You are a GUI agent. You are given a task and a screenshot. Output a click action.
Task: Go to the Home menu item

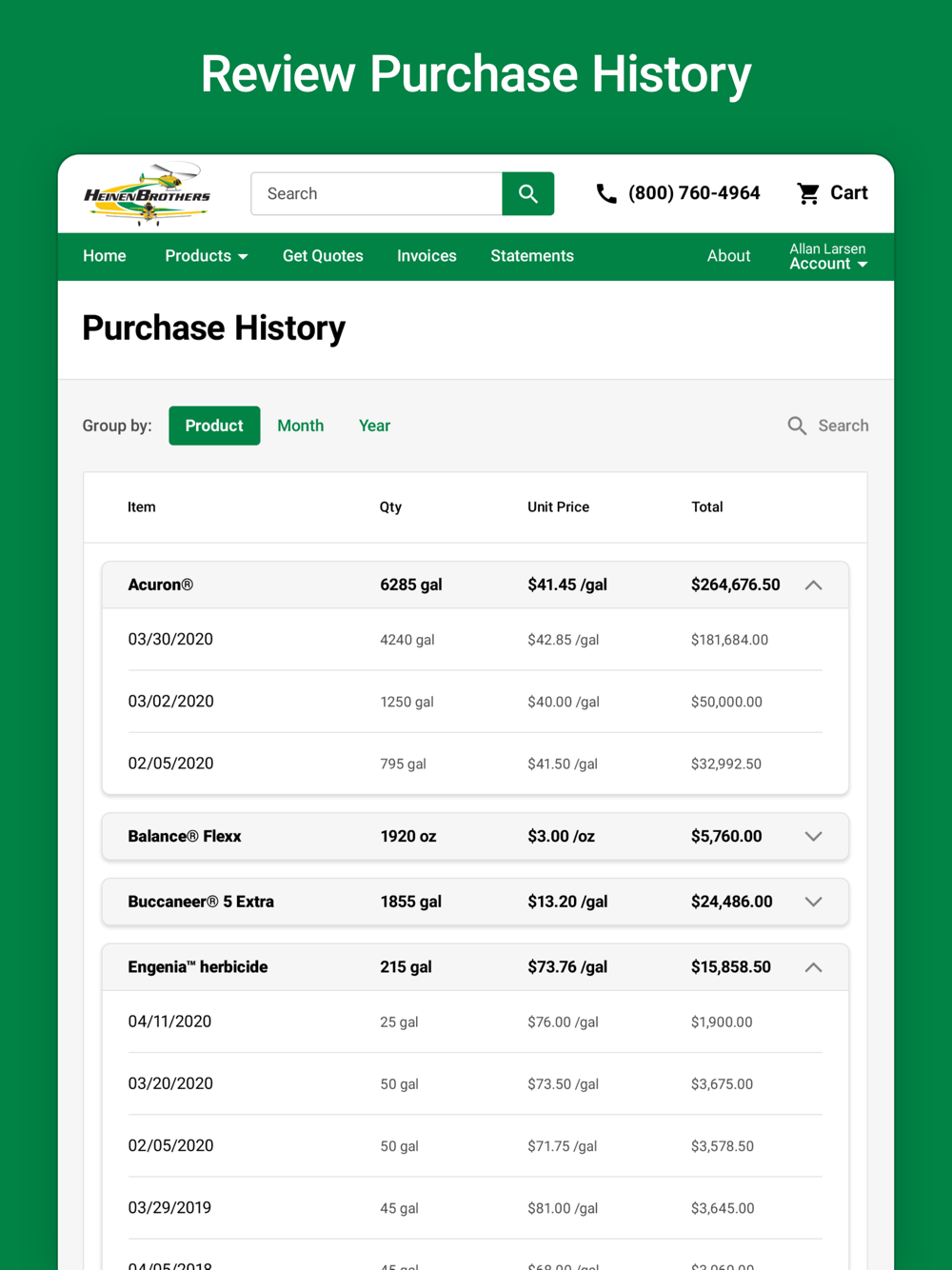pyautogui.click(x=105, y=256)
